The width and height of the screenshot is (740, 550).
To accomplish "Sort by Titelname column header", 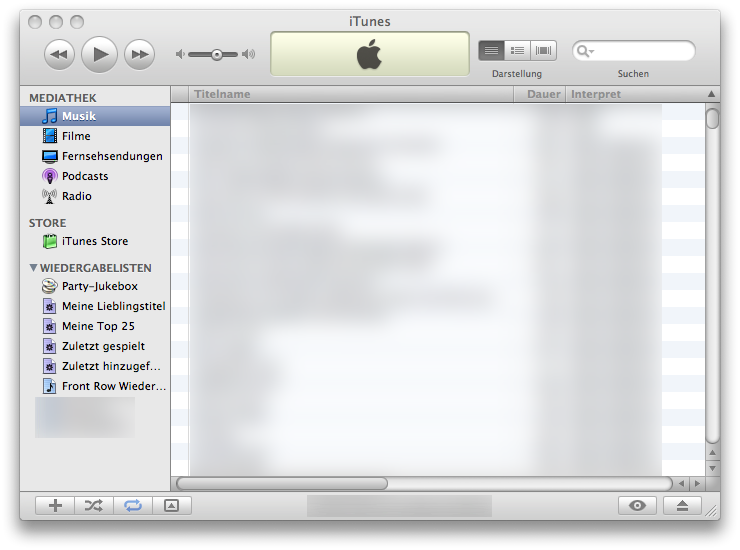I will 351,94.
